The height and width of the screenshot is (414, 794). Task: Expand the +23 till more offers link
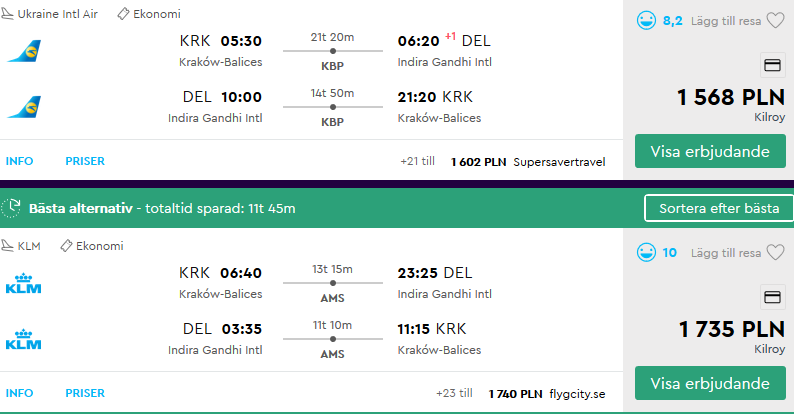point(454,393)
